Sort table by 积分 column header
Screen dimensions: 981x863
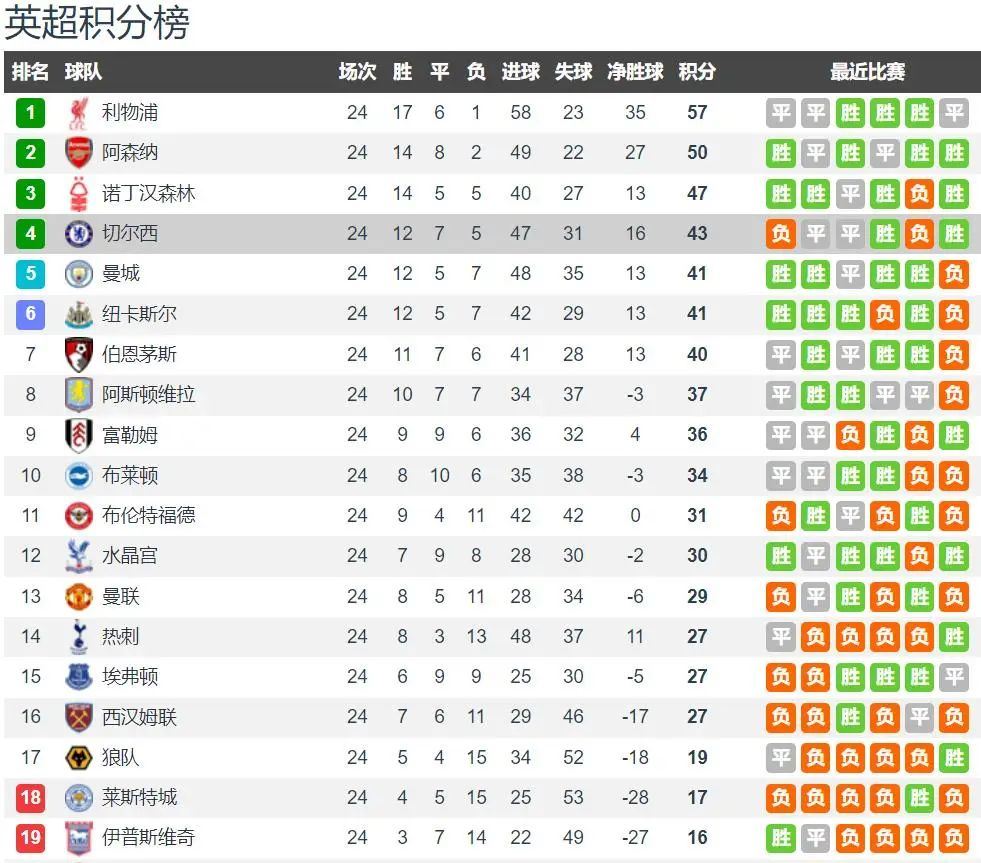tap(697, 72)
